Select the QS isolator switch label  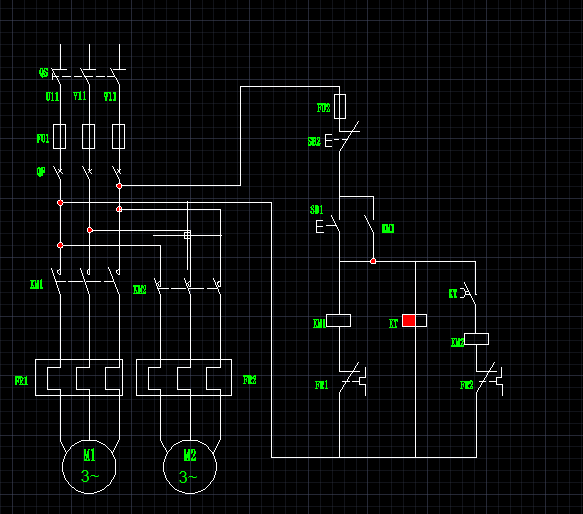(44, 73)
